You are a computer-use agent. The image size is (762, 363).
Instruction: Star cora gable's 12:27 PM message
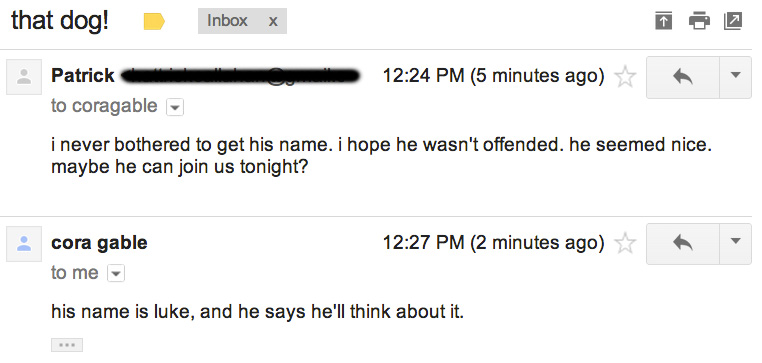[x=625, y=243]
